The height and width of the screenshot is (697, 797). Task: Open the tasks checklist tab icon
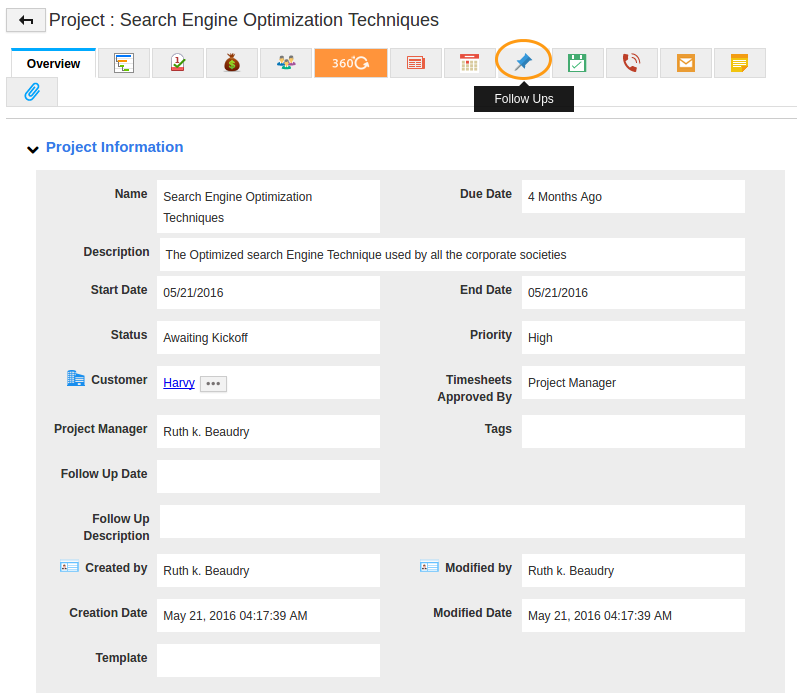(178, 63)
